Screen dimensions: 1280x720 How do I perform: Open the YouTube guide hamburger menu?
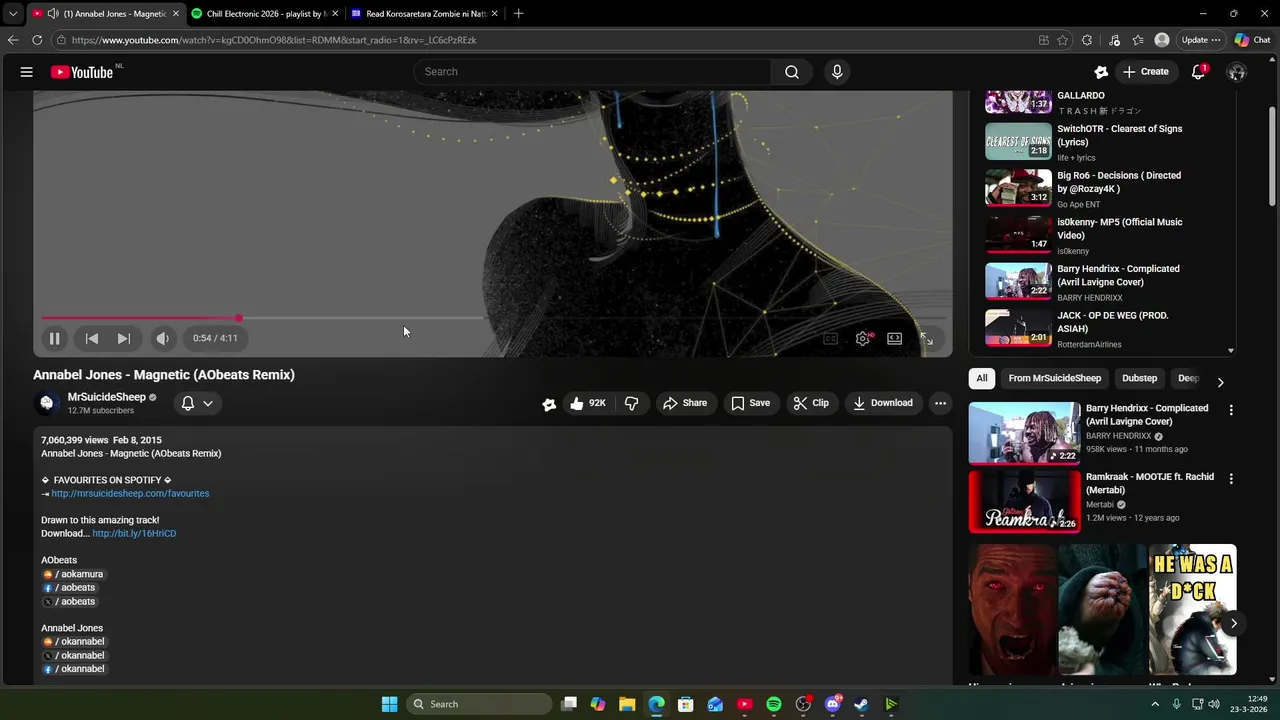[27, 72]
